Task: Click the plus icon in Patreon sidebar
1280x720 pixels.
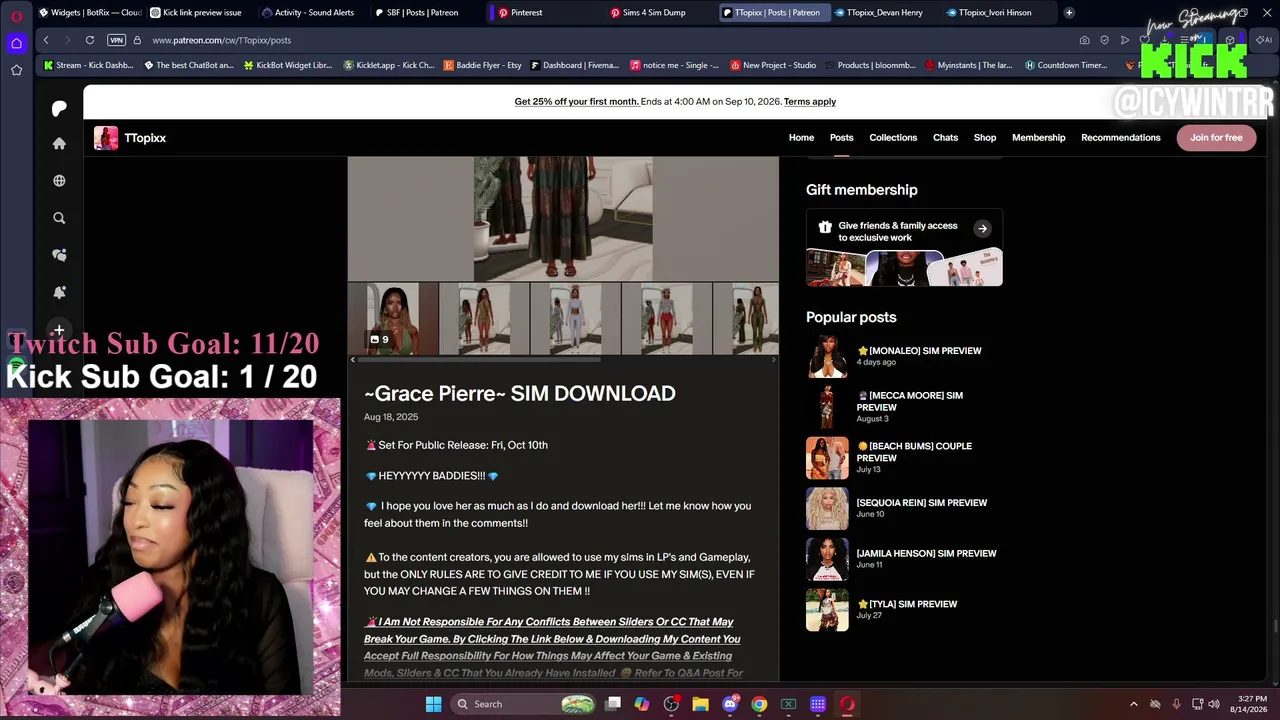Action: click(x=59, y=329)
